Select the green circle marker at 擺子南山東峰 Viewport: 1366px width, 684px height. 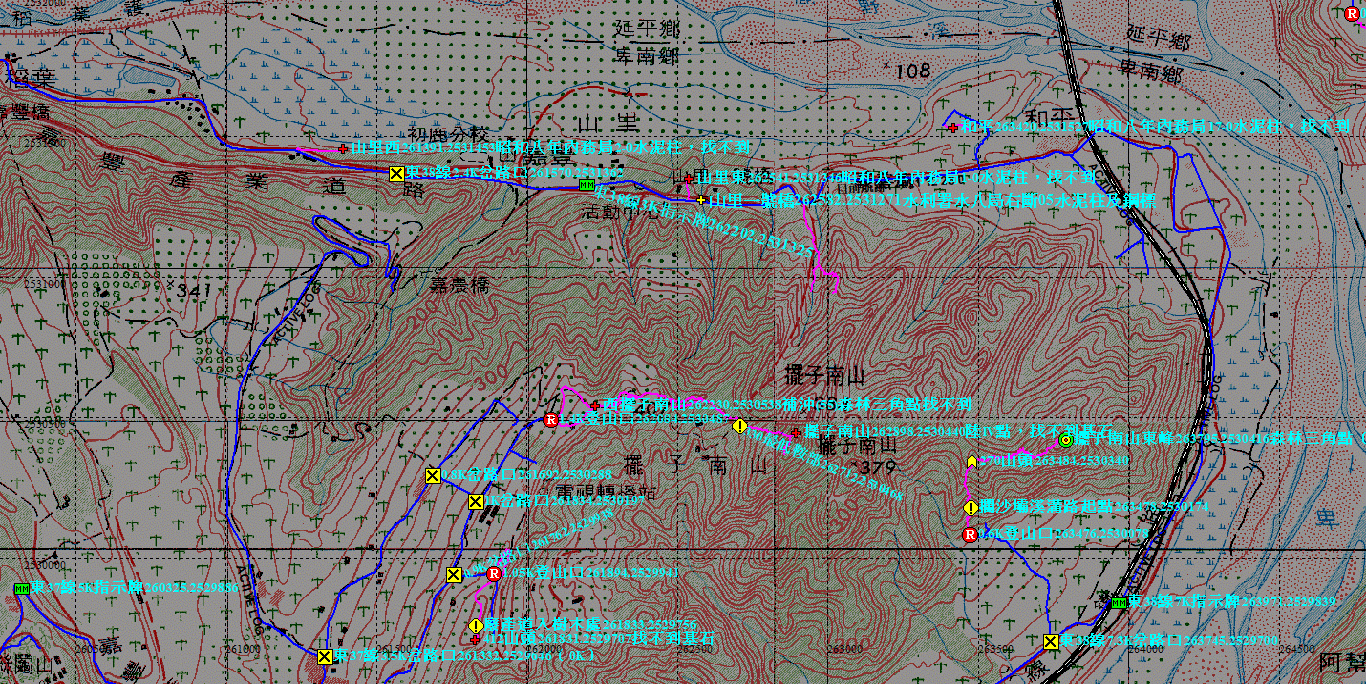1066,440
